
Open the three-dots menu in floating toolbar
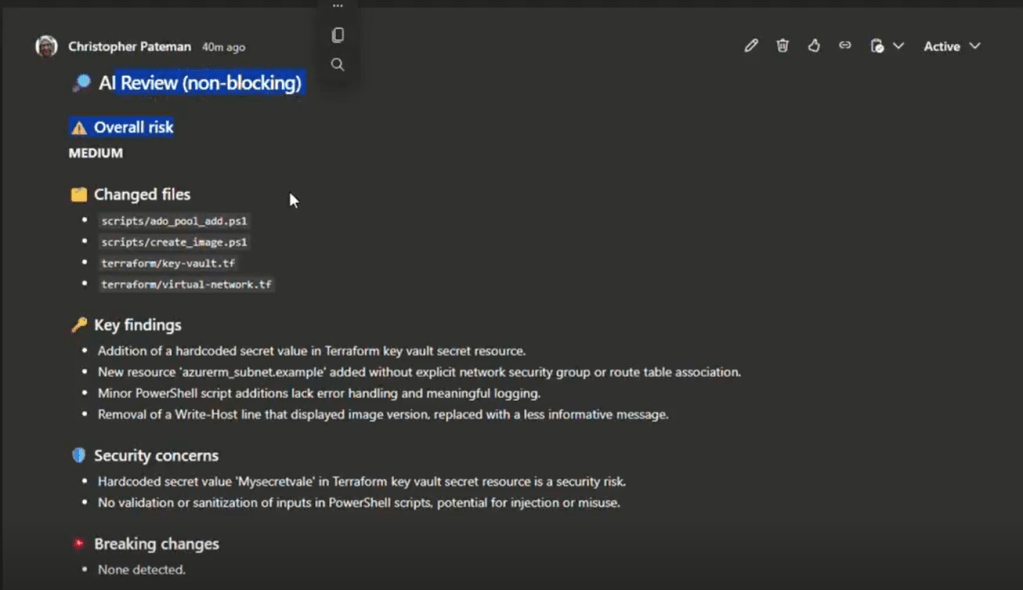point(338,7)
